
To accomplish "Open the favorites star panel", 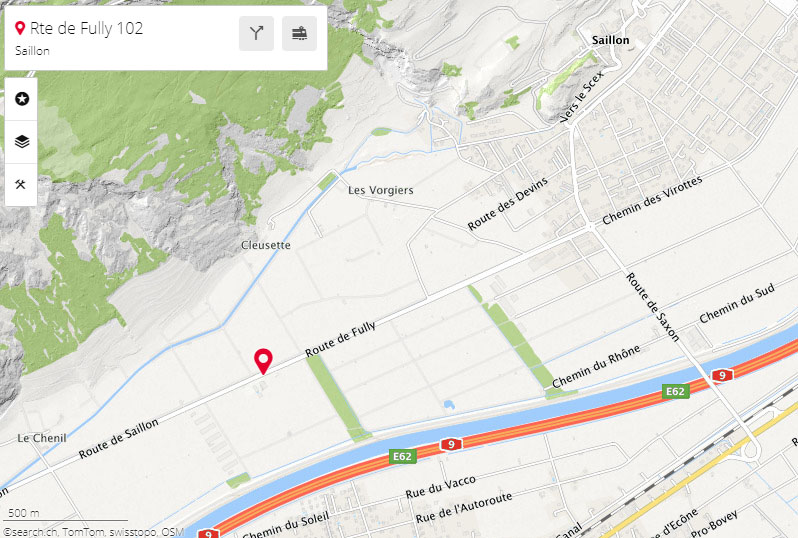I will 21,99.
